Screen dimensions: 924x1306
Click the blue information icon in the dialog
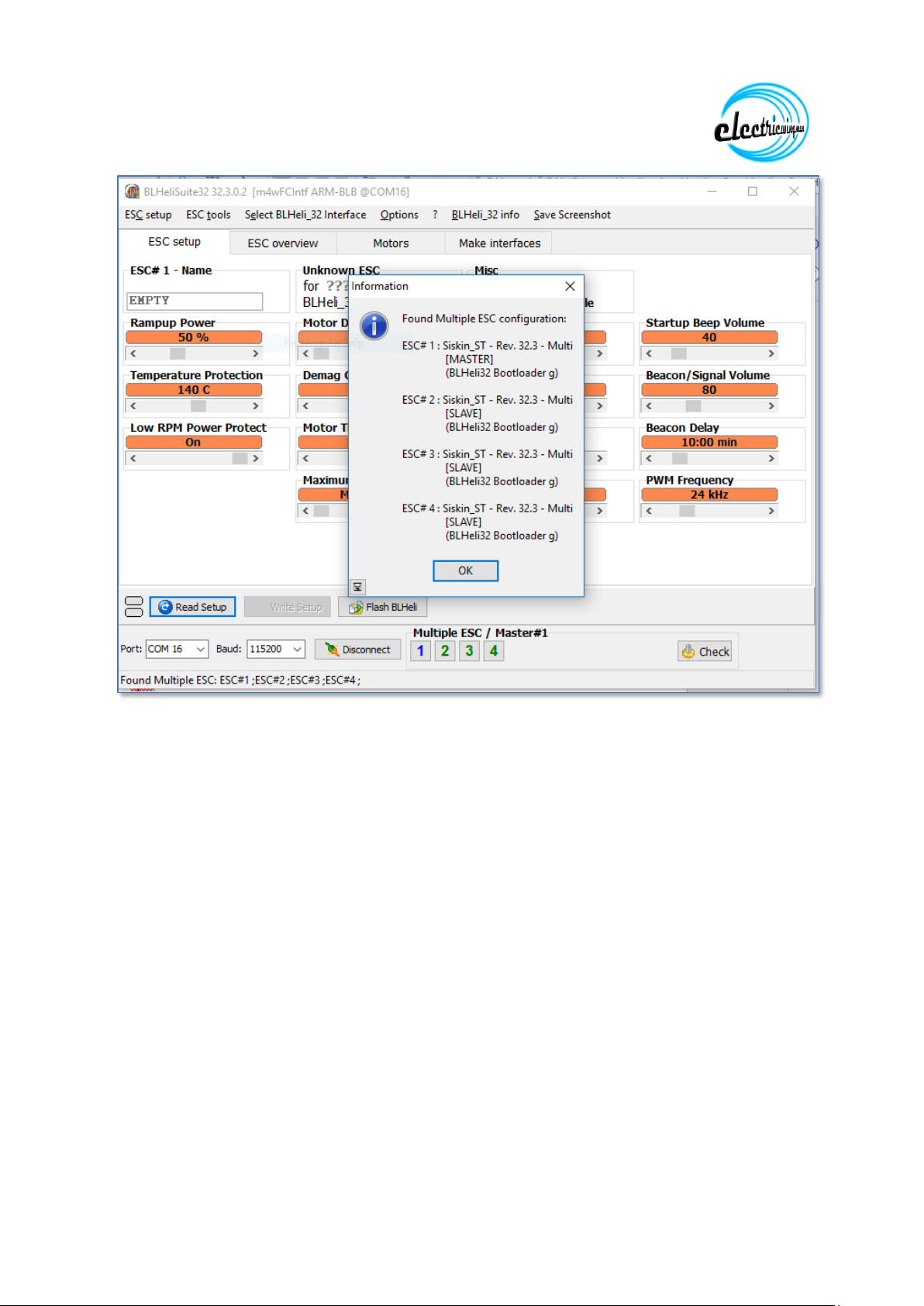[374, 326]
